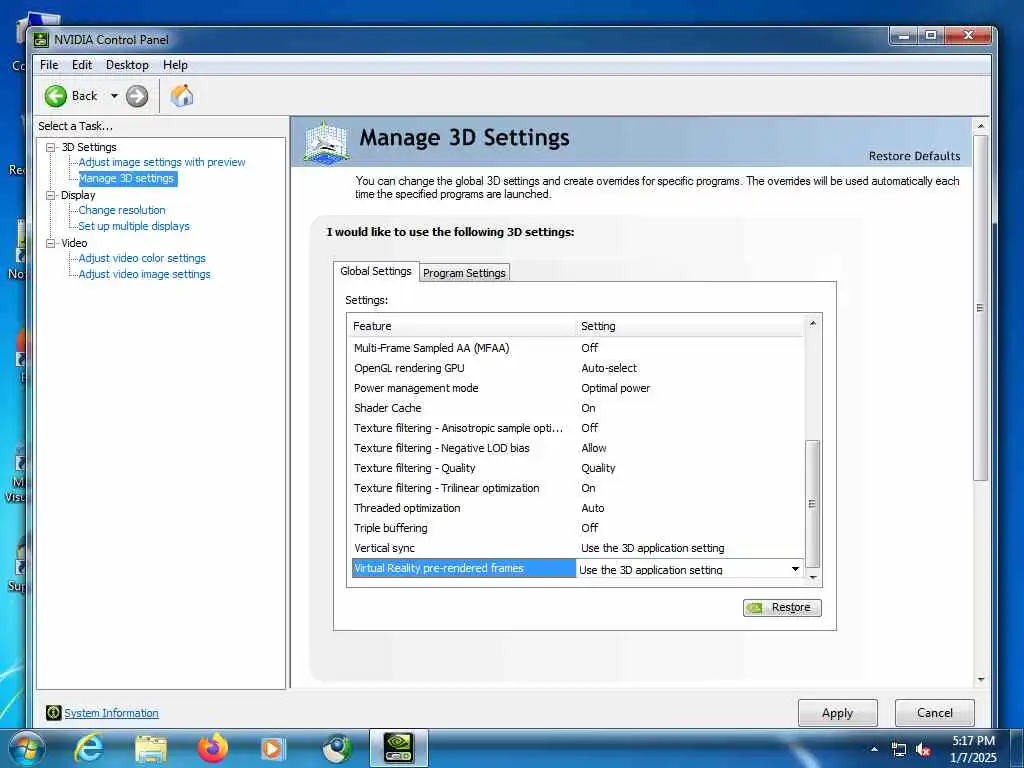Screen dimensions: 1024x768
Task: Open Internet Explorer from the taskbar
Action: [88, 749]
